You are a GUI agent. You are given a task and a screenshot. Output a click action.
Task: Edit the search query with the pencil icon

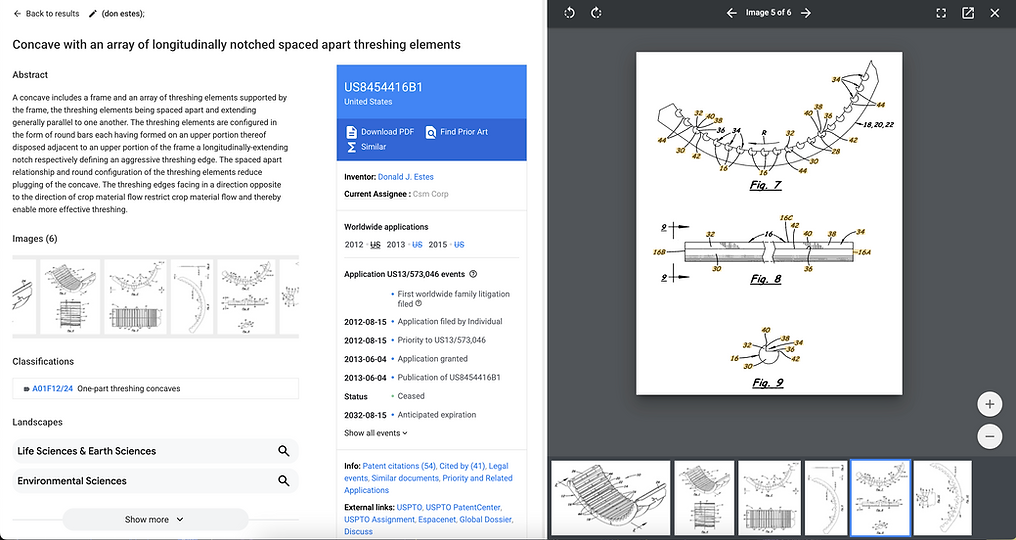(x=93, y=14)
